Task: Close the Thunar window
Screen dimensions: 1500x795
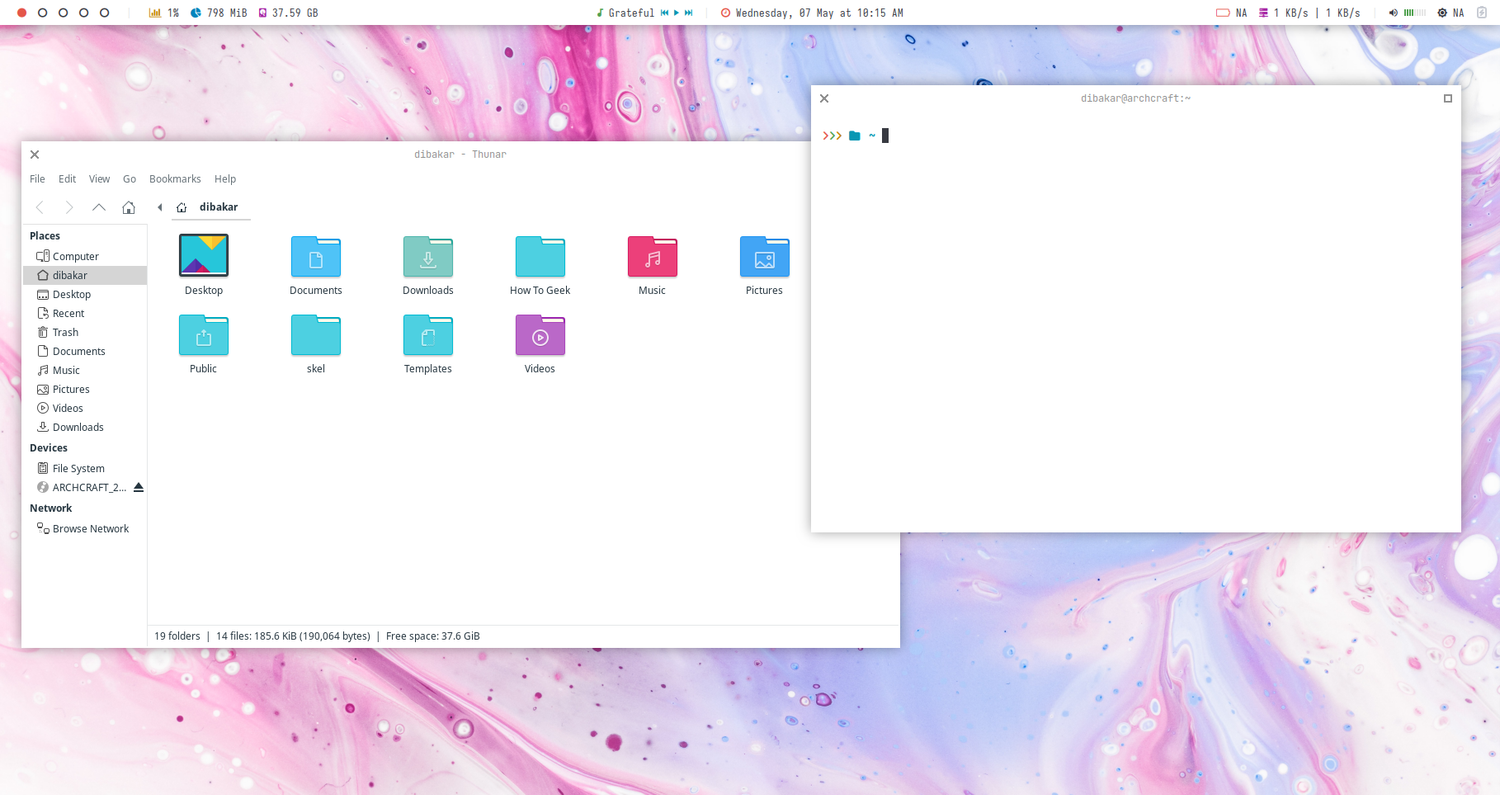Action: (35, 154)
